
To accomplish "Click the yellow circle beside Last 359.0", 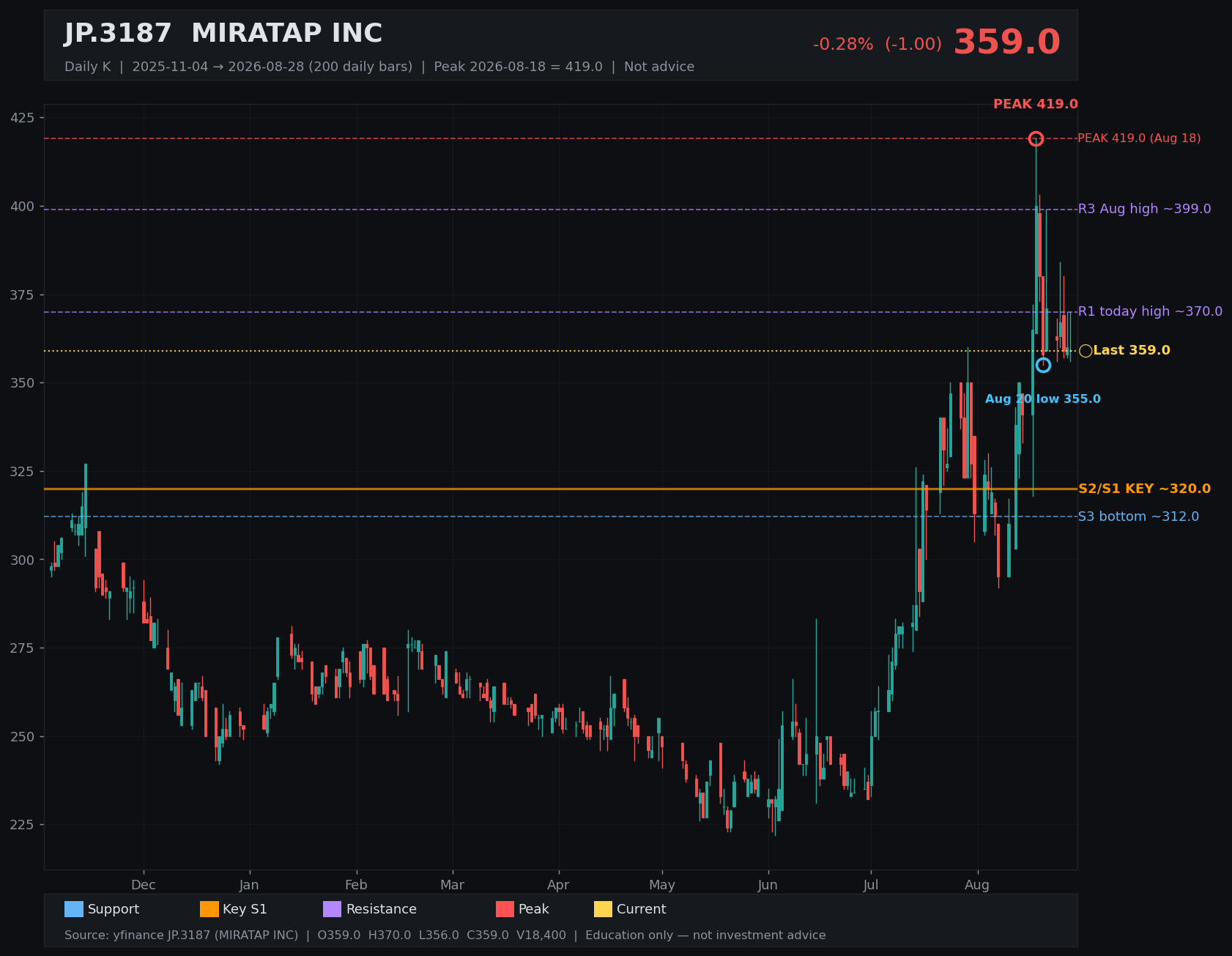I will click(x=1086, y=351).
